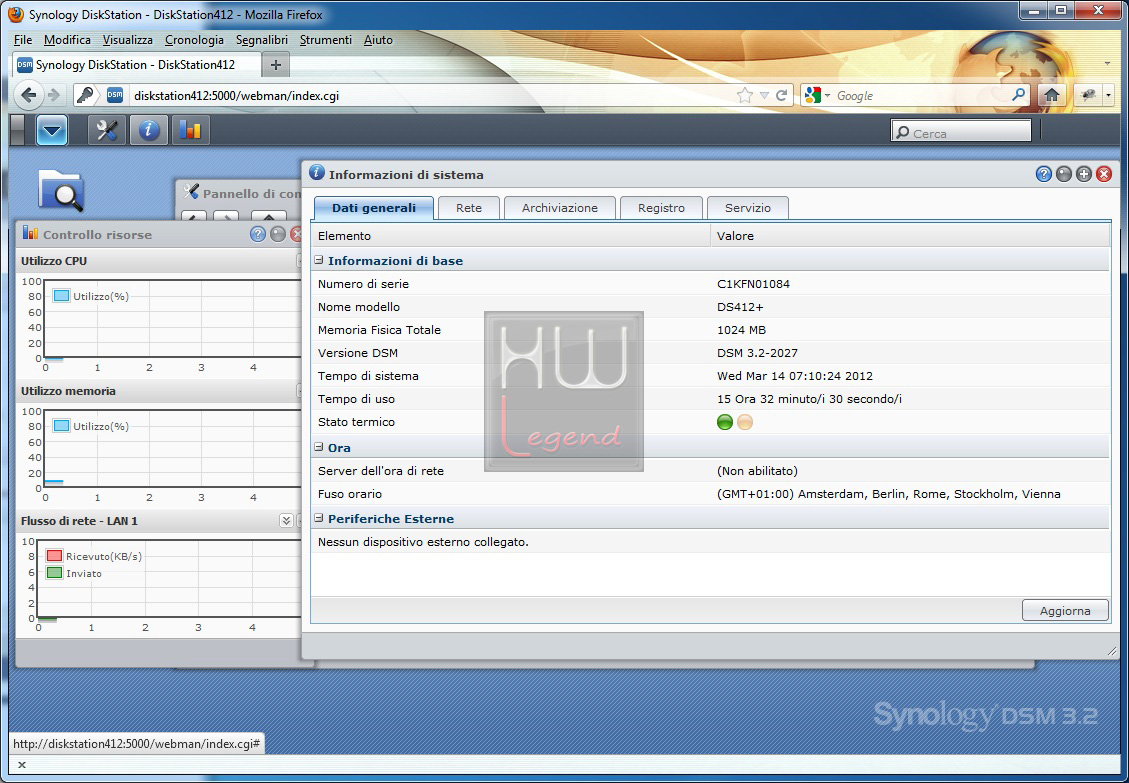The height and width of the screenshot is (783, 1129).
Task: Reload the page with refresh icon
Action: click(782, 95)
